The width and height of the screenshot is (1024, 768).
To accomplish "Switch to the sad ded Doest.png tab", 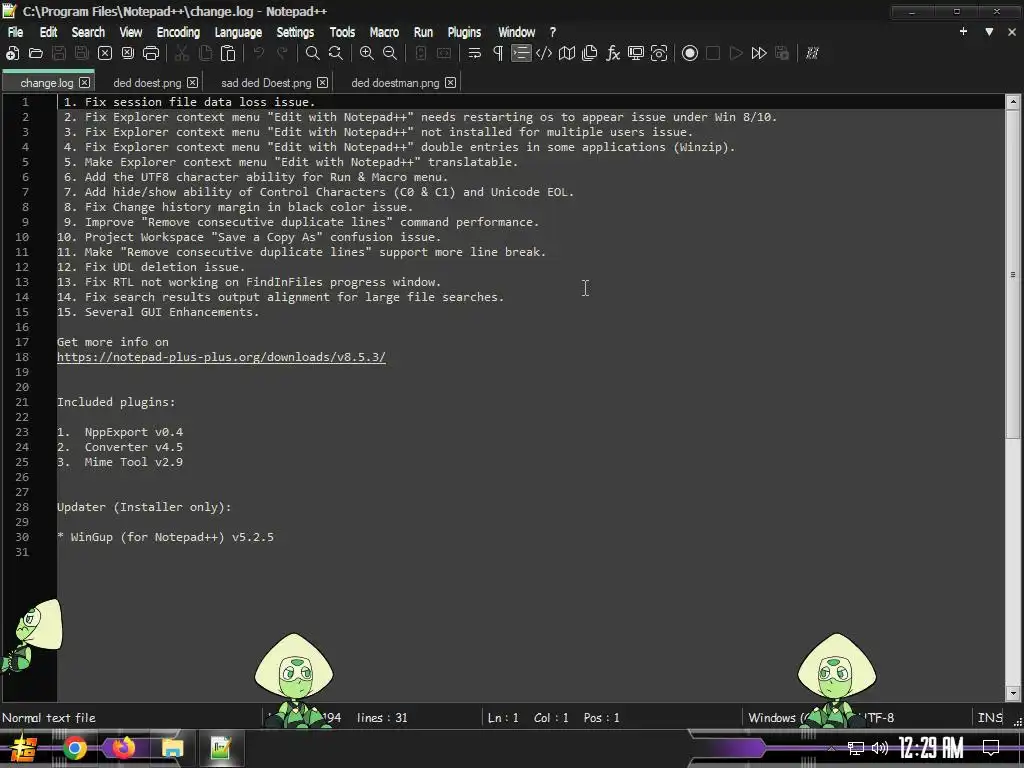I will coord(266,83).
